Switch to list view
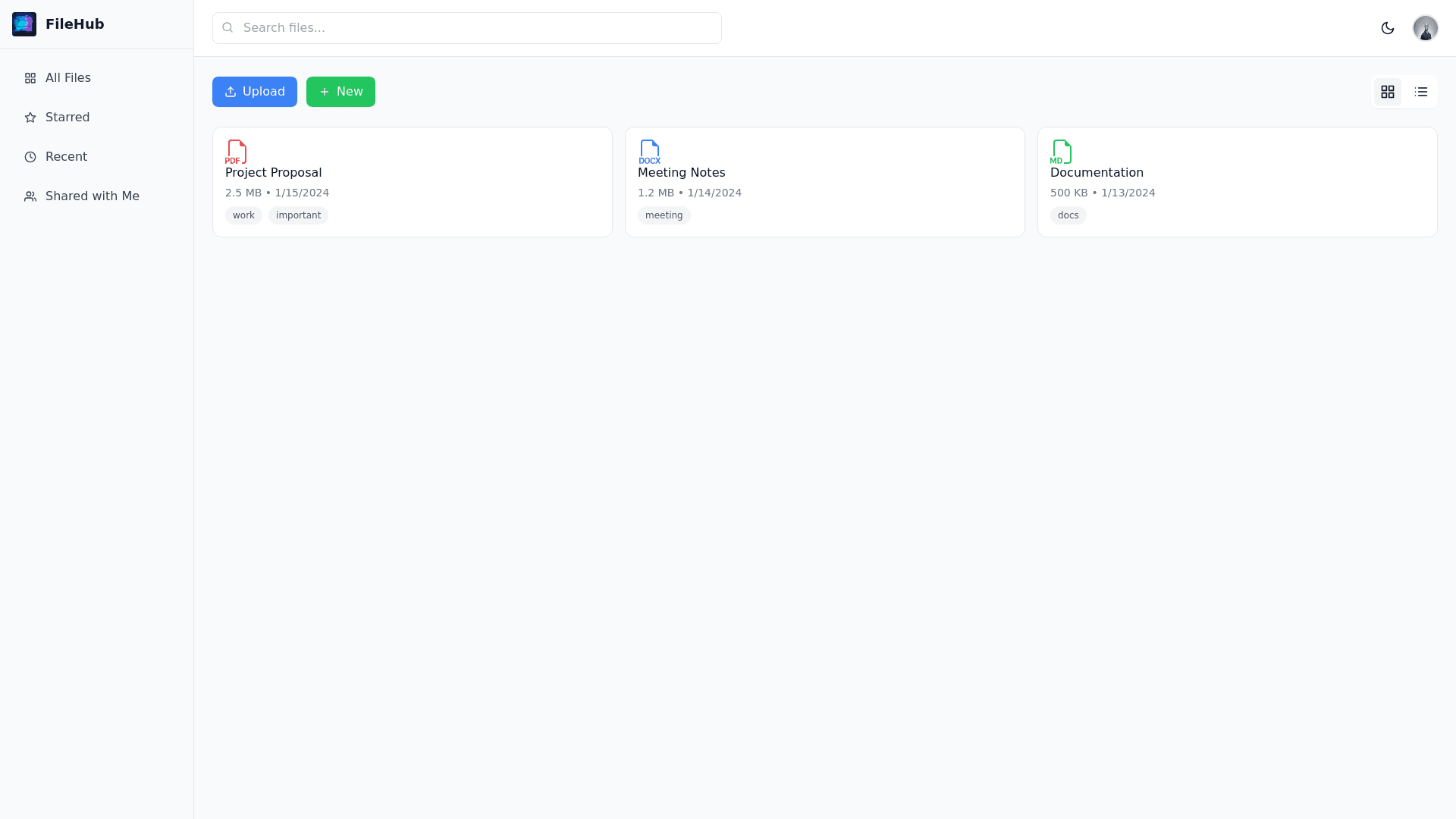1456x819 pixels. coord(1420,92)
